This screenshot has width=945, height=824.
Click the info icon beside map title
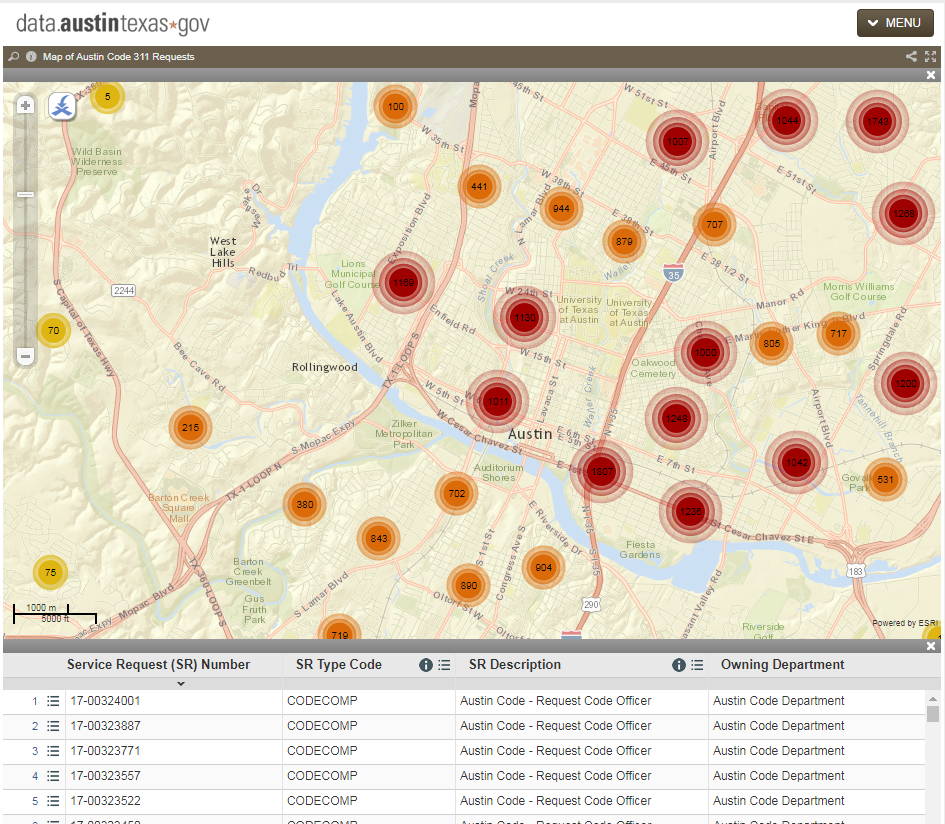pos(31,57)
